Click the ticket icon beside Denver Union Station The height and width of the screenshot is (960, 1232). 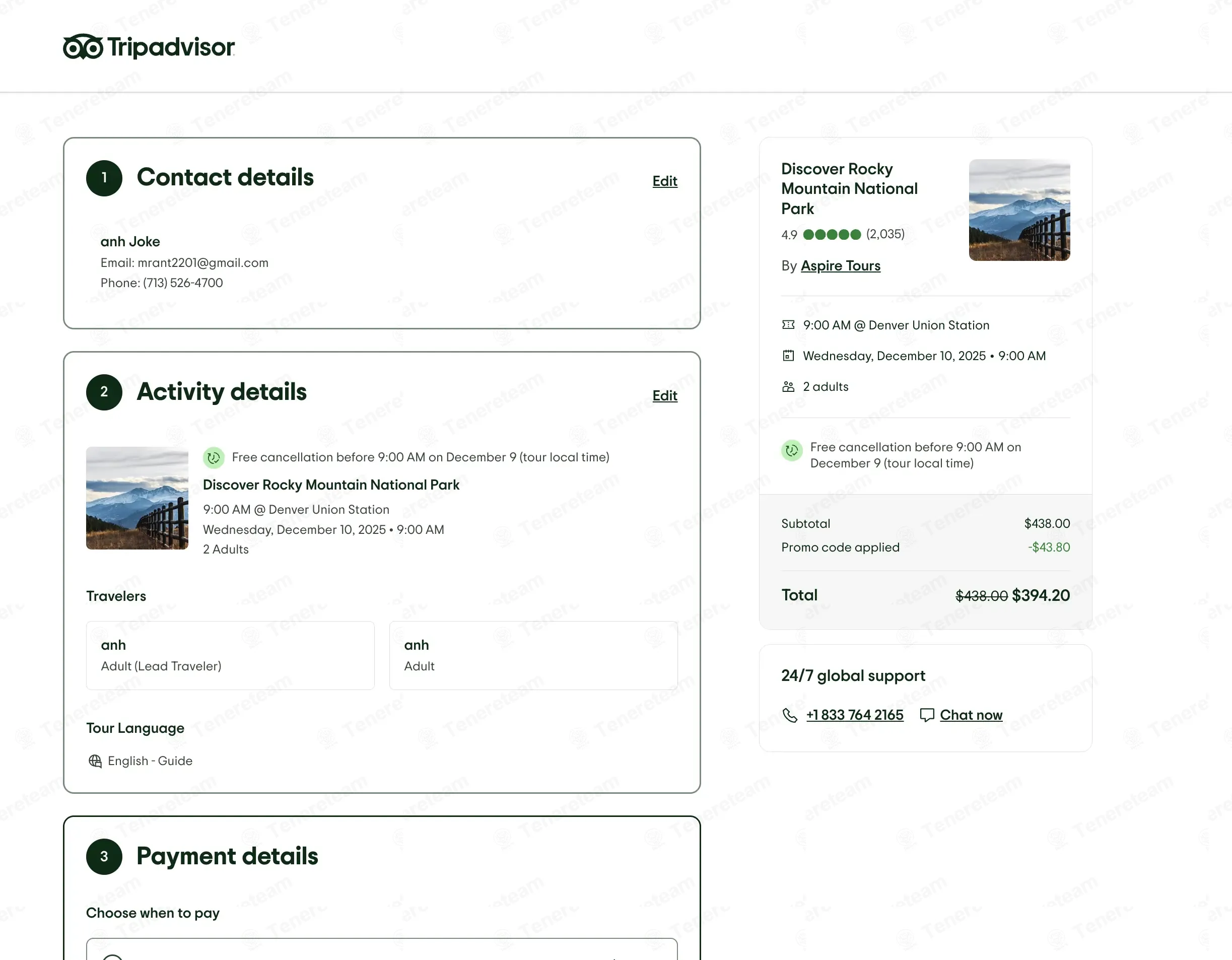tap(788, 325)
